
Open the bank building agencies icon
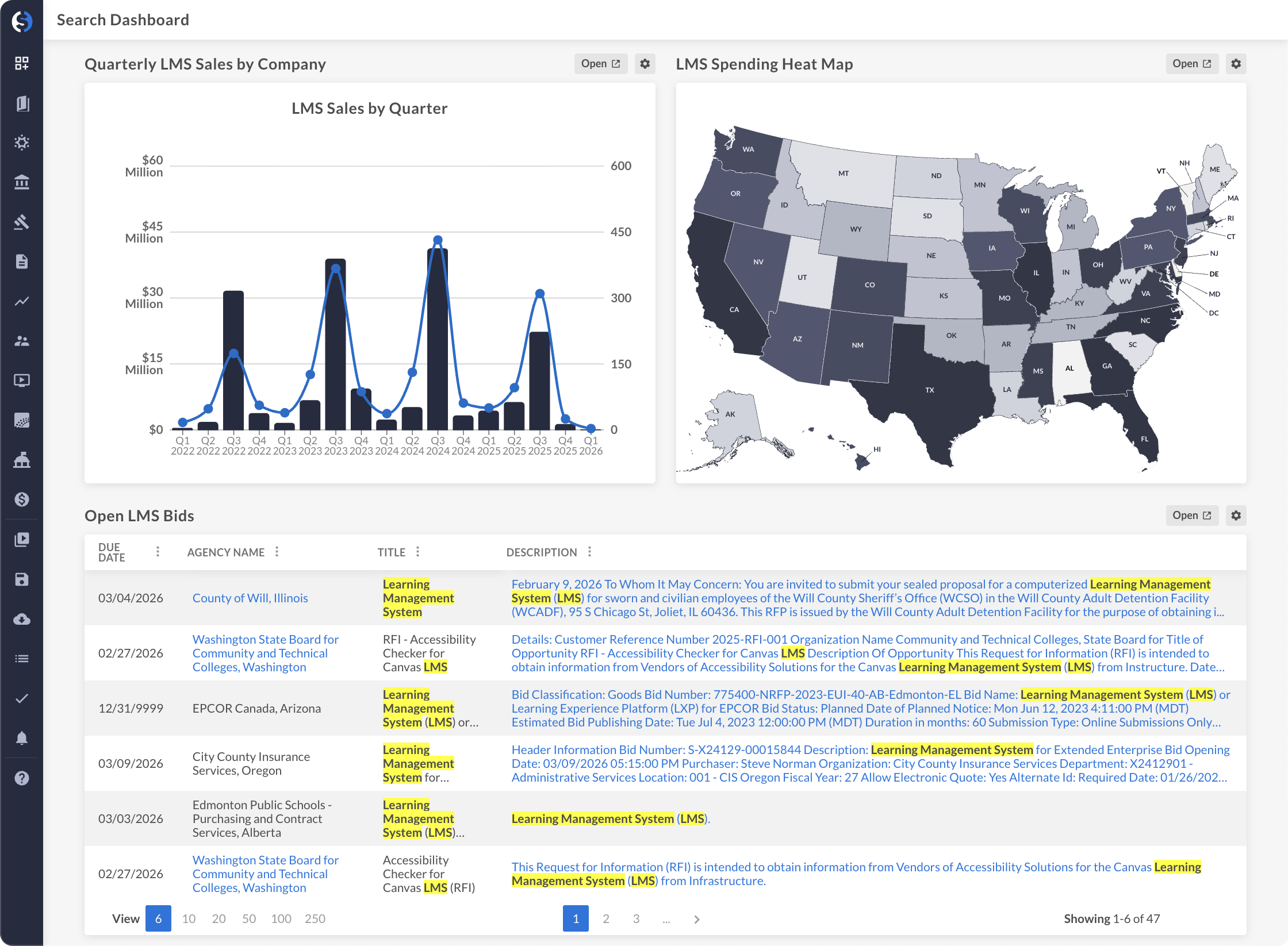click(x=22, y=182)
